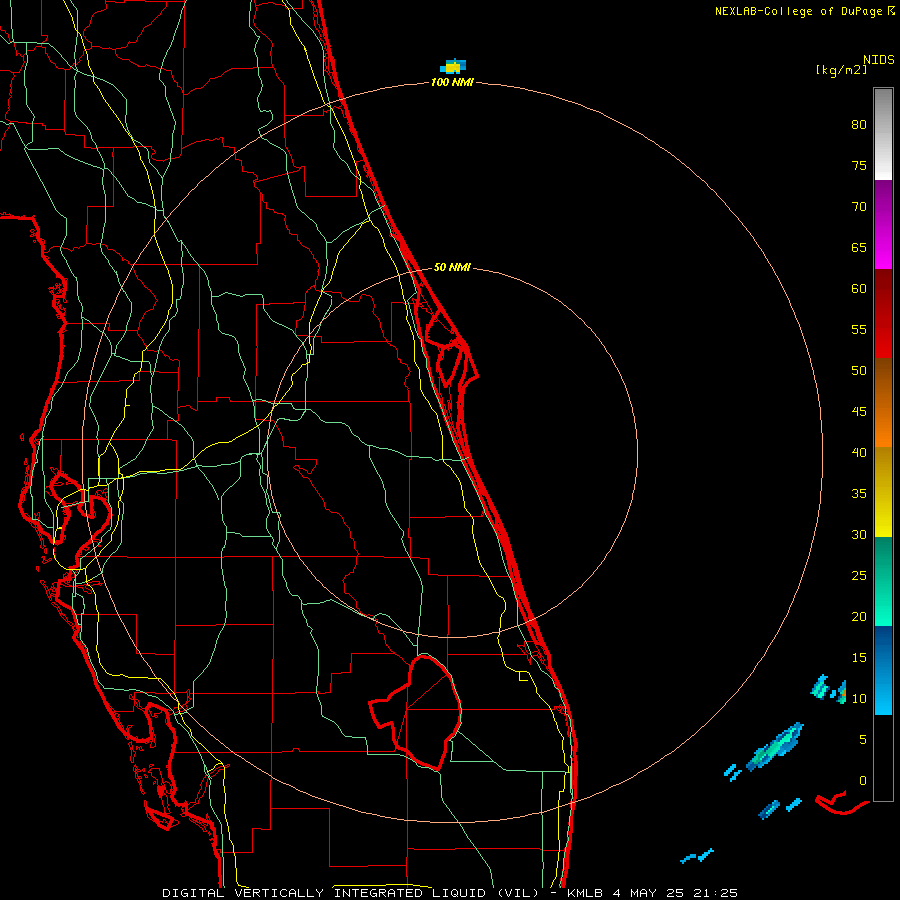Pick the yellow segment of the color bar
Image resolution: width=900 pixels, height=900 pixels.
pos(883,492)
